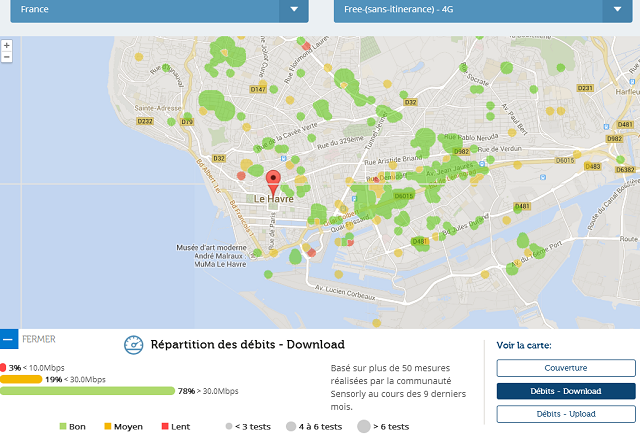The width and height of the screenshot is (640, 435).
Task: Click the Sainte-Adresse label
Action: tap(158, 108)
